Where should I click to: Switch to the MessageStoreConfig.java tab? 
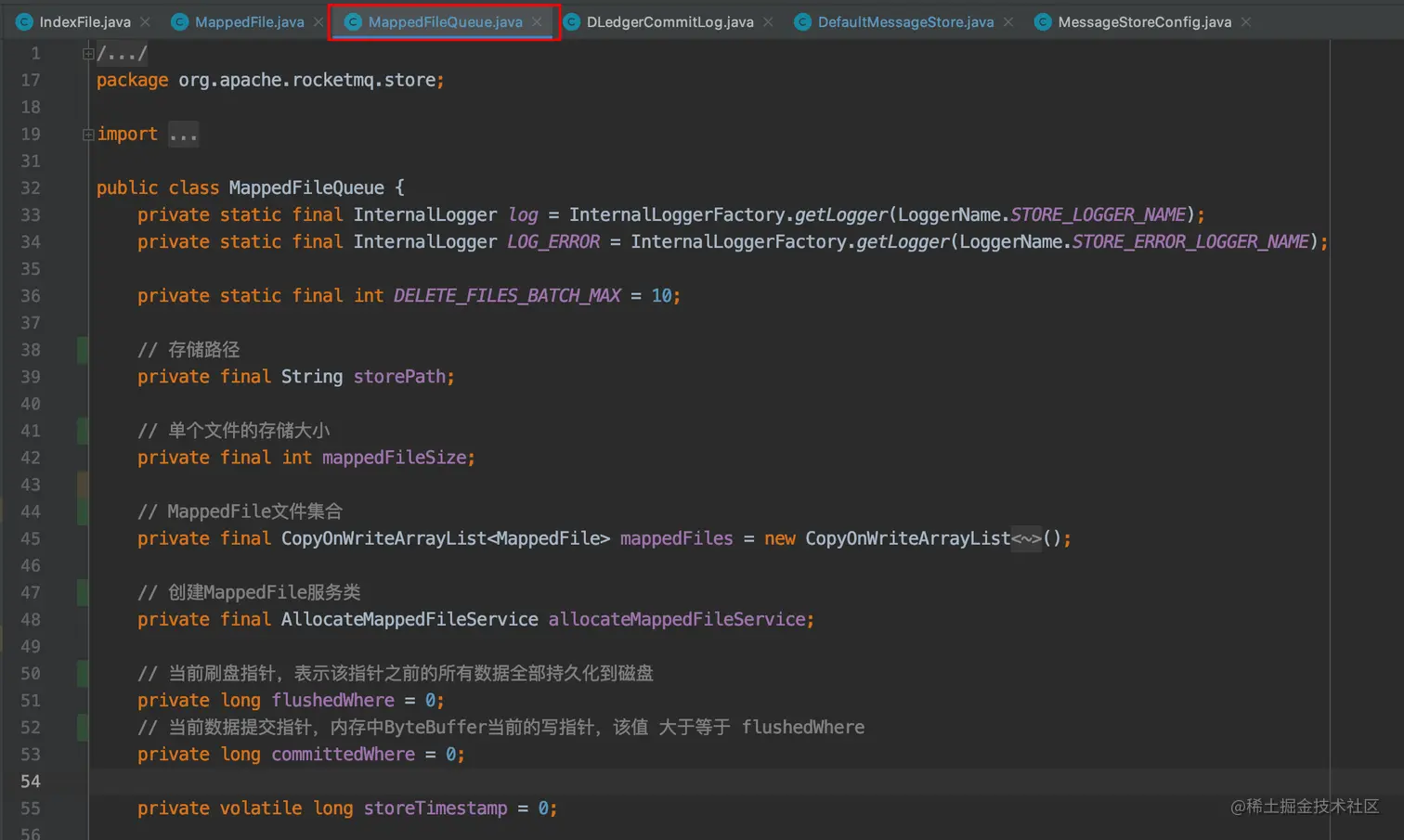(1144, 22)
